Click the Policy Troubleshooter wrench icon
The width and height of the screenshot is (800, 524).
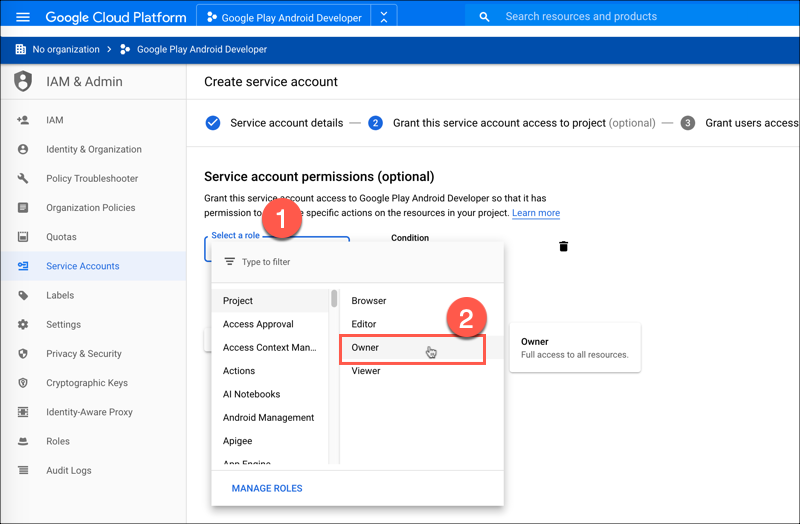point(23,179)
